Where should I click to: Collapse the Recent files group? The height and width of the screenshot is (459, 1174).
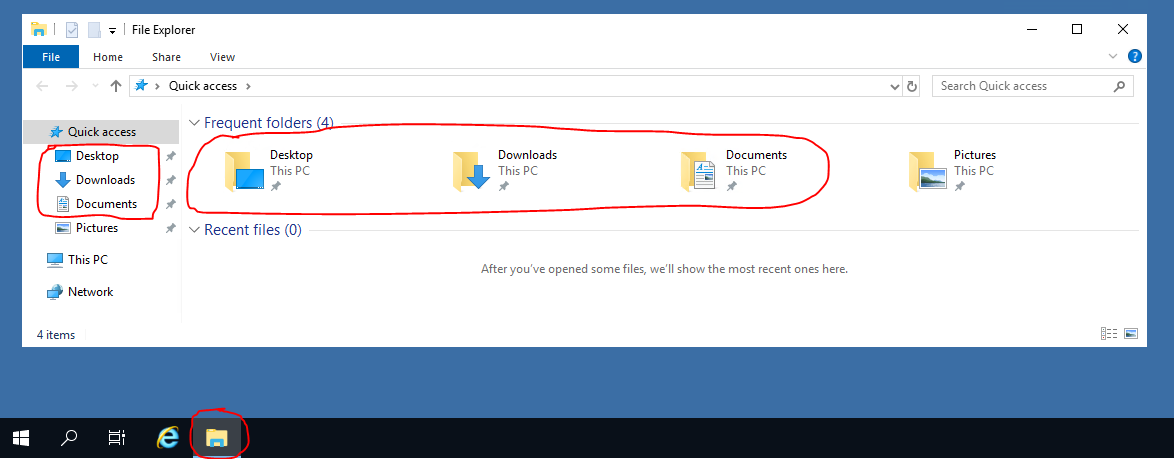195,230
